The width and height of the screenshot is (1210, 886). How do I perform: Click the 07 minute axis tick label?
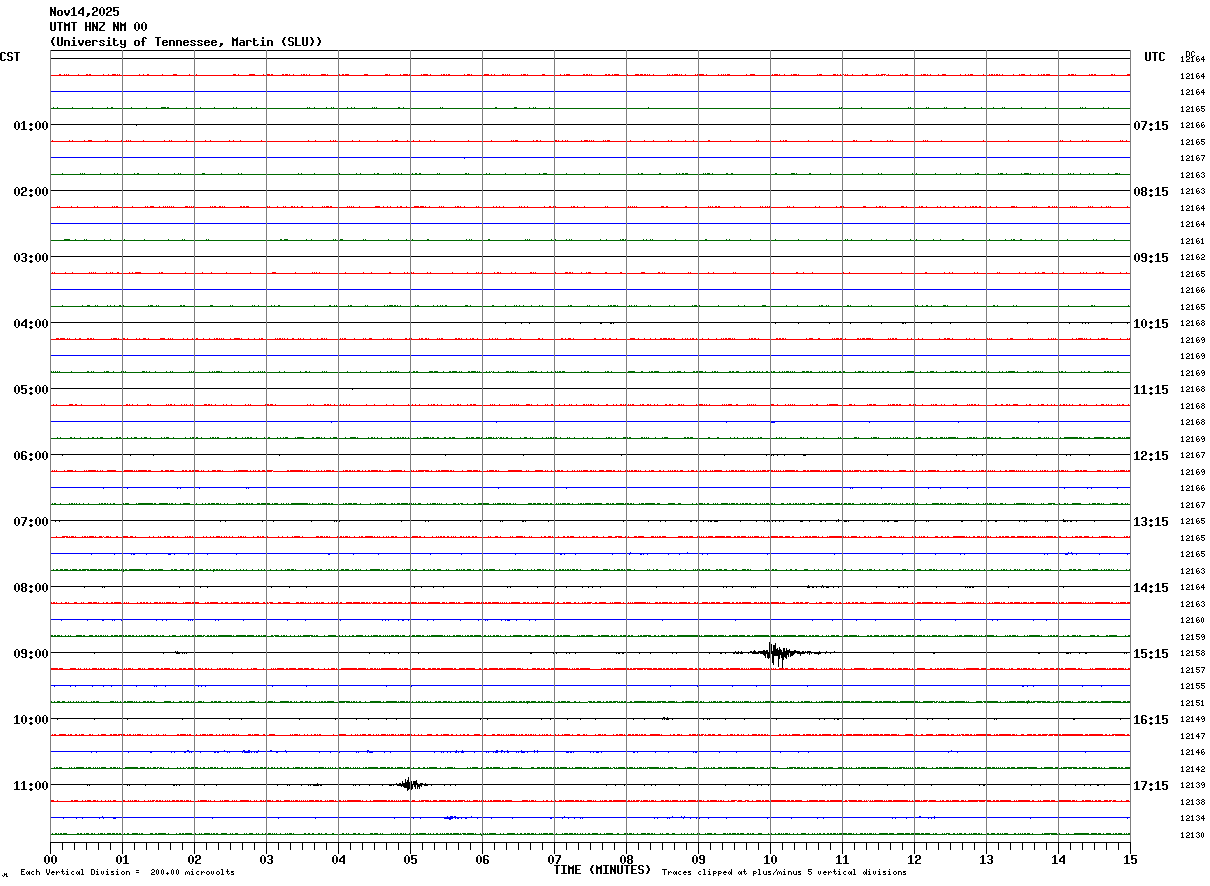(555, 859)
